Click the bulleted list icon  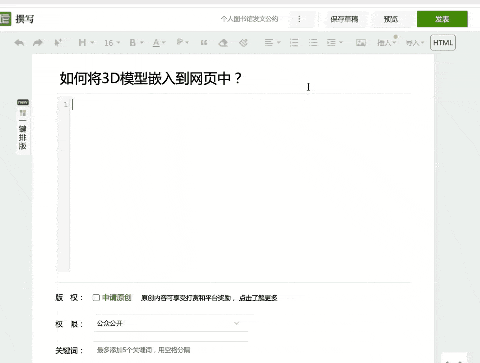pyautogui.click(x=313, y=42)
